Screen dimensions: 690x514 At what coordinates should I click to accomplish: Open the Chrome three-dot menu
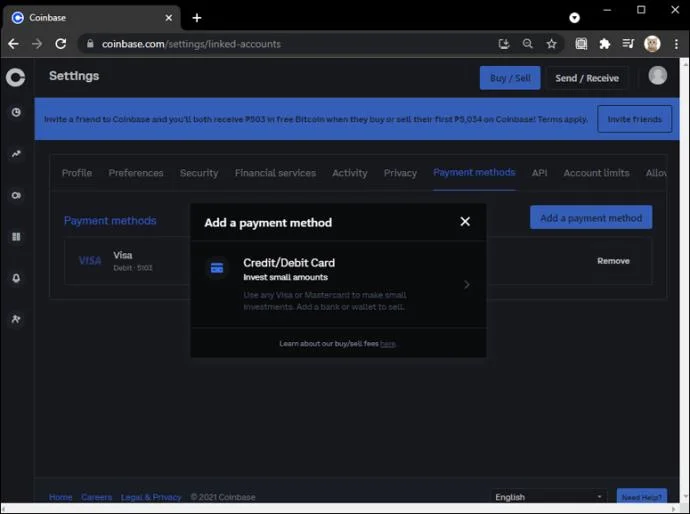pyautogui.click(x=676, y=44)
